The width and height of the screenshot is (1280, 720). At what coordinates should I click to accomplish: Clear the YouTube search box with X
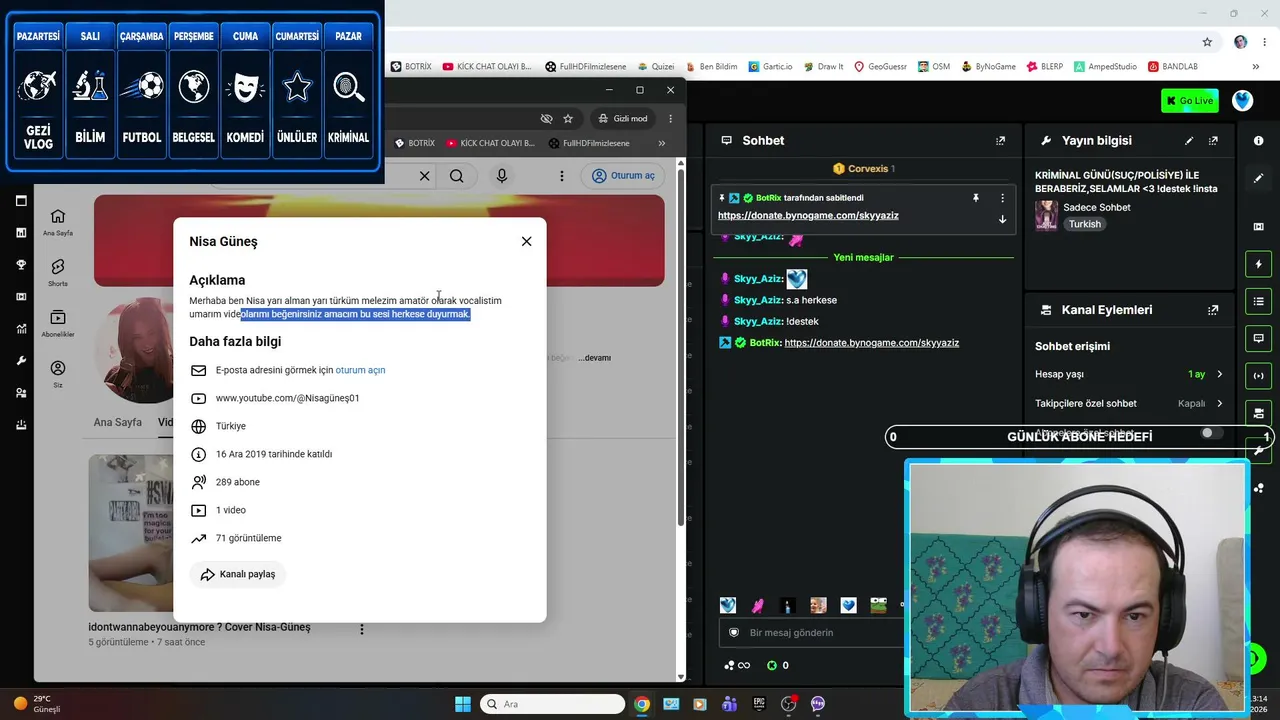tap(424, 176)
